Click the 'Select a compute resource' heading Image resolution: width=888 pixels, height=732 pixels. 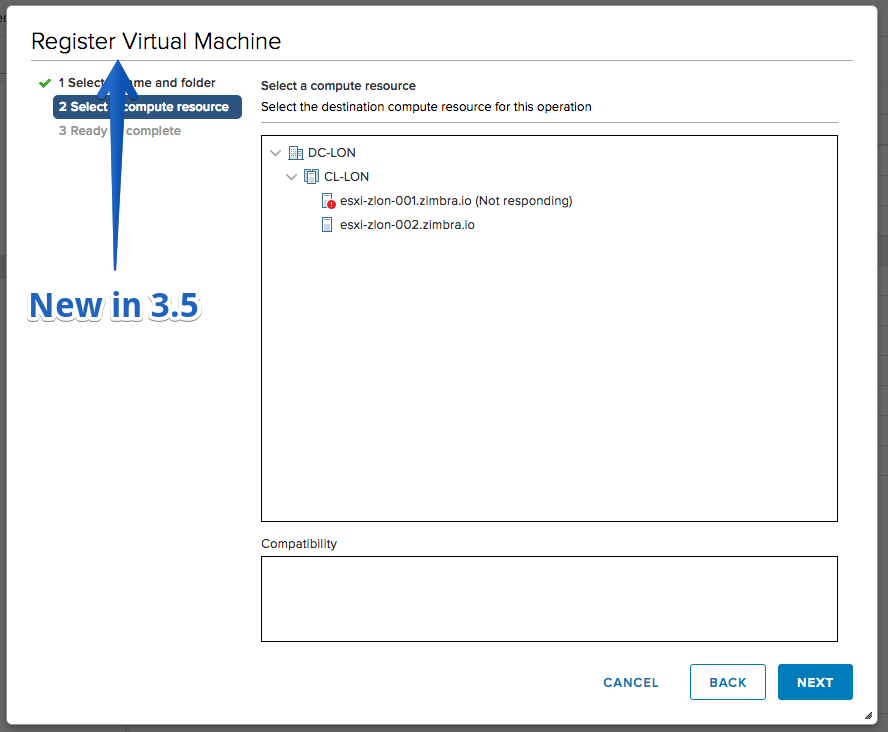pyautogui.click(x=338, y=86)
